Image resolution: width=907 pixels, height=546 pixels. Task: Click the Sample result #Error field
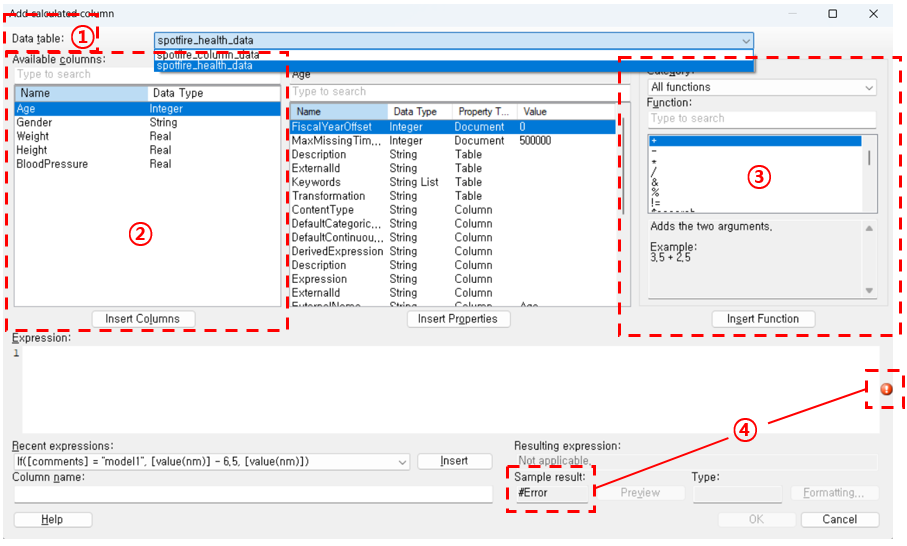(x=552, y=493)
